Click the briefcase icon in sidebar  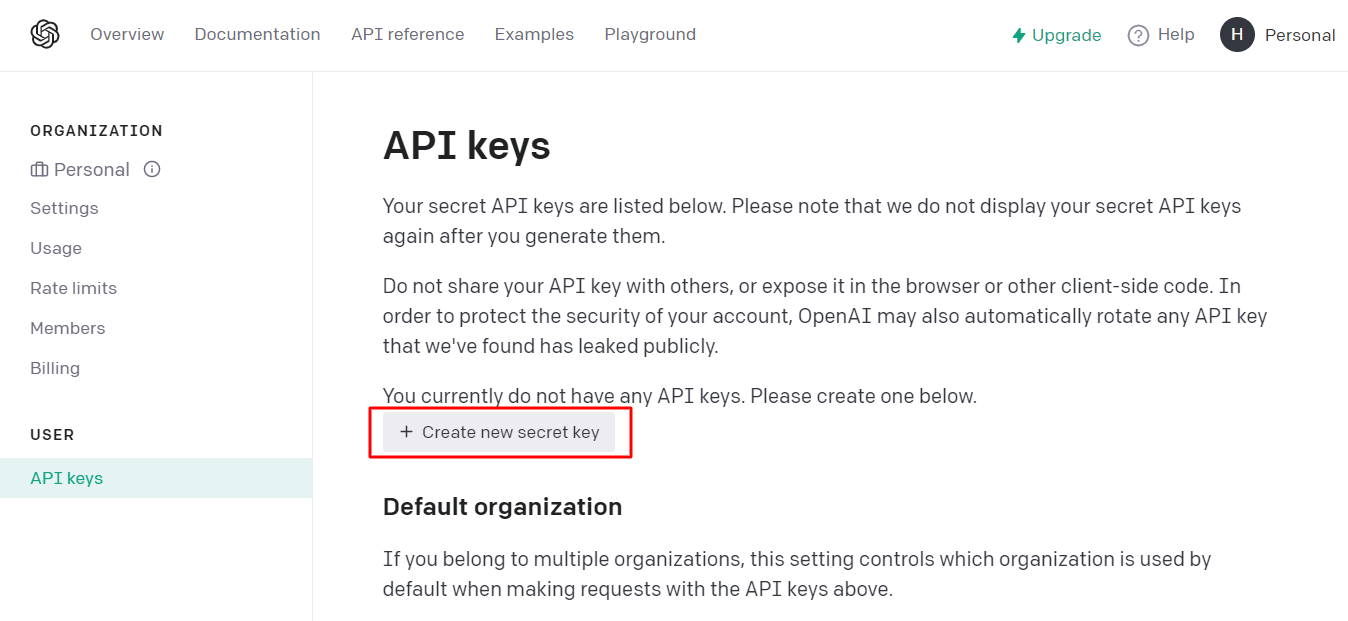(x=40, y=170)
